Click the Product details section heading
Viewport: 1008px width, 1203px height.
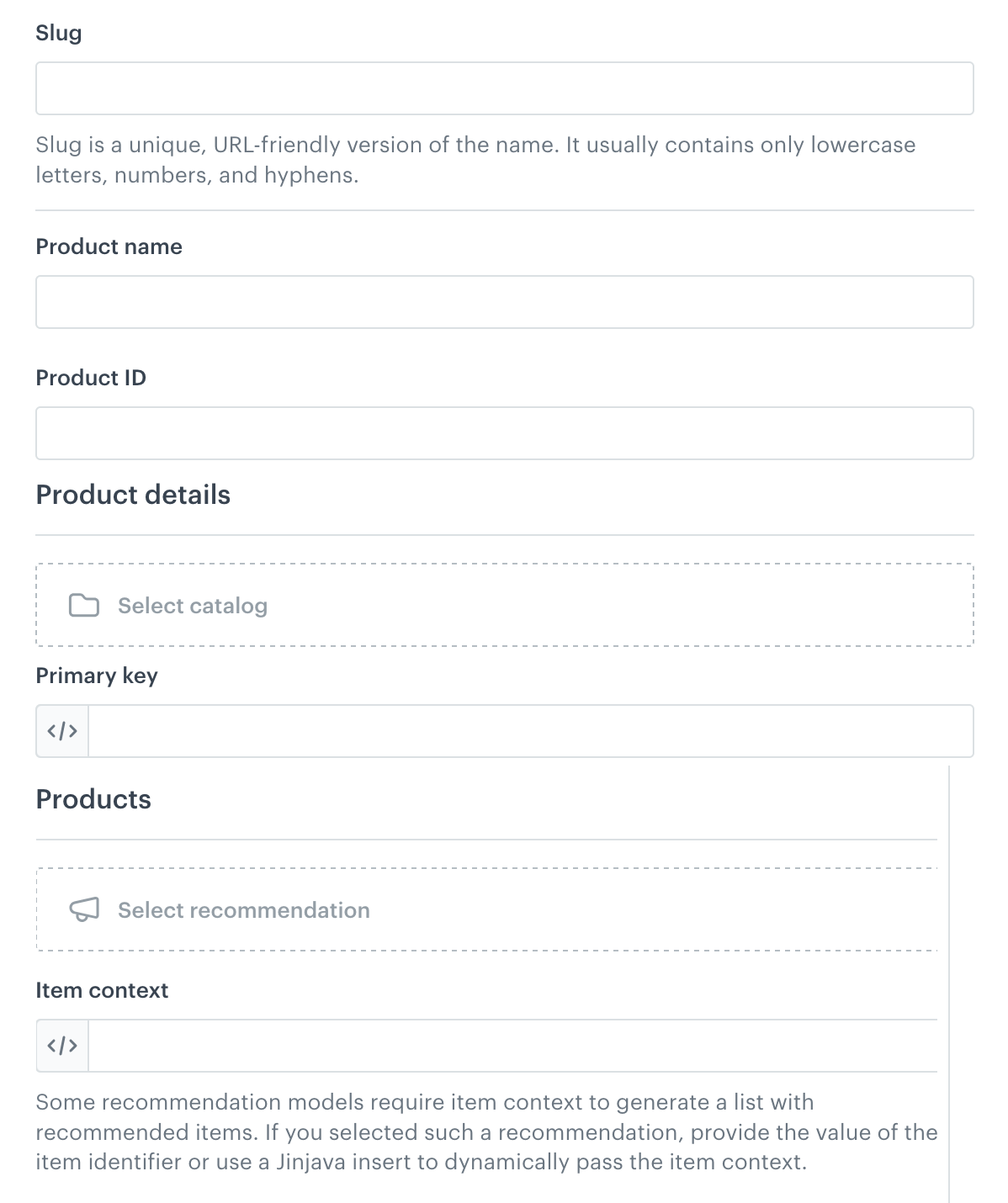click(133, 495)
